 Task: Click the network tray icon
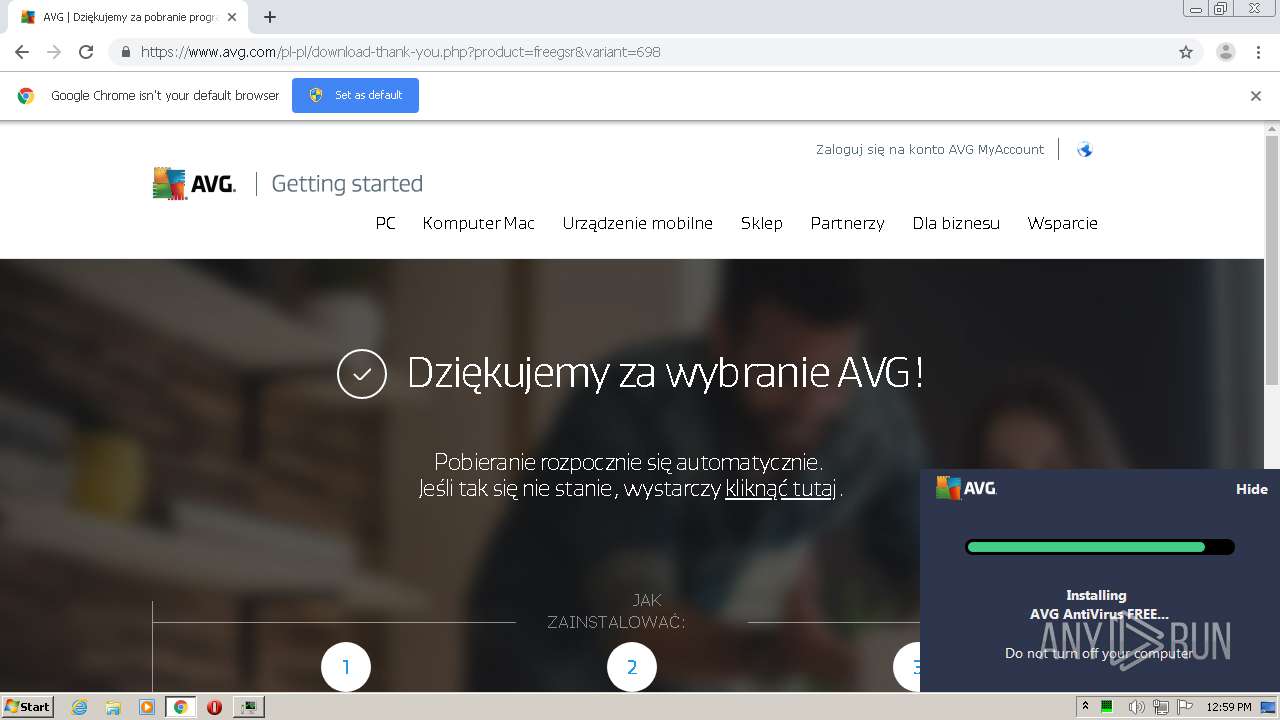[x=1161, y=707]
